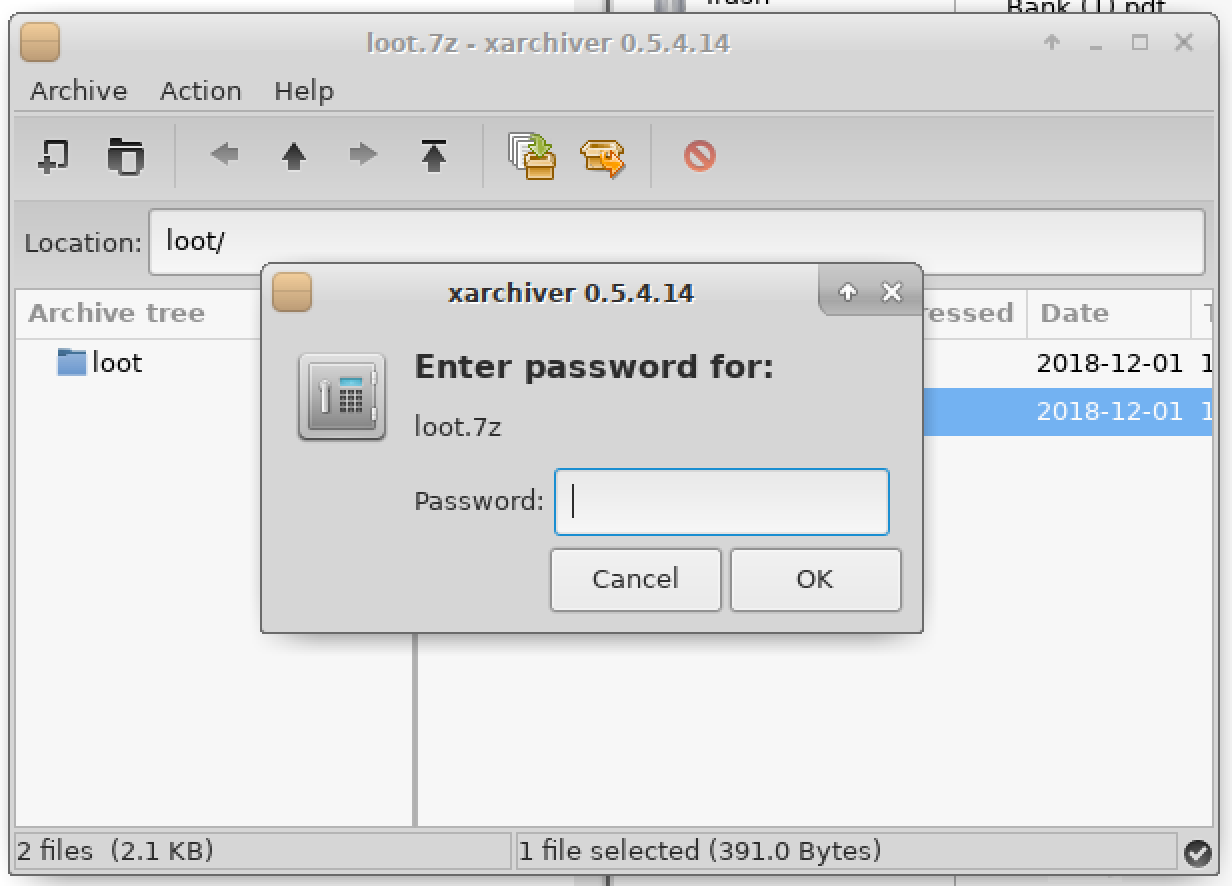Click the safe icon in password dialog
Screen dimensions: 1232x886
[342, 396]
